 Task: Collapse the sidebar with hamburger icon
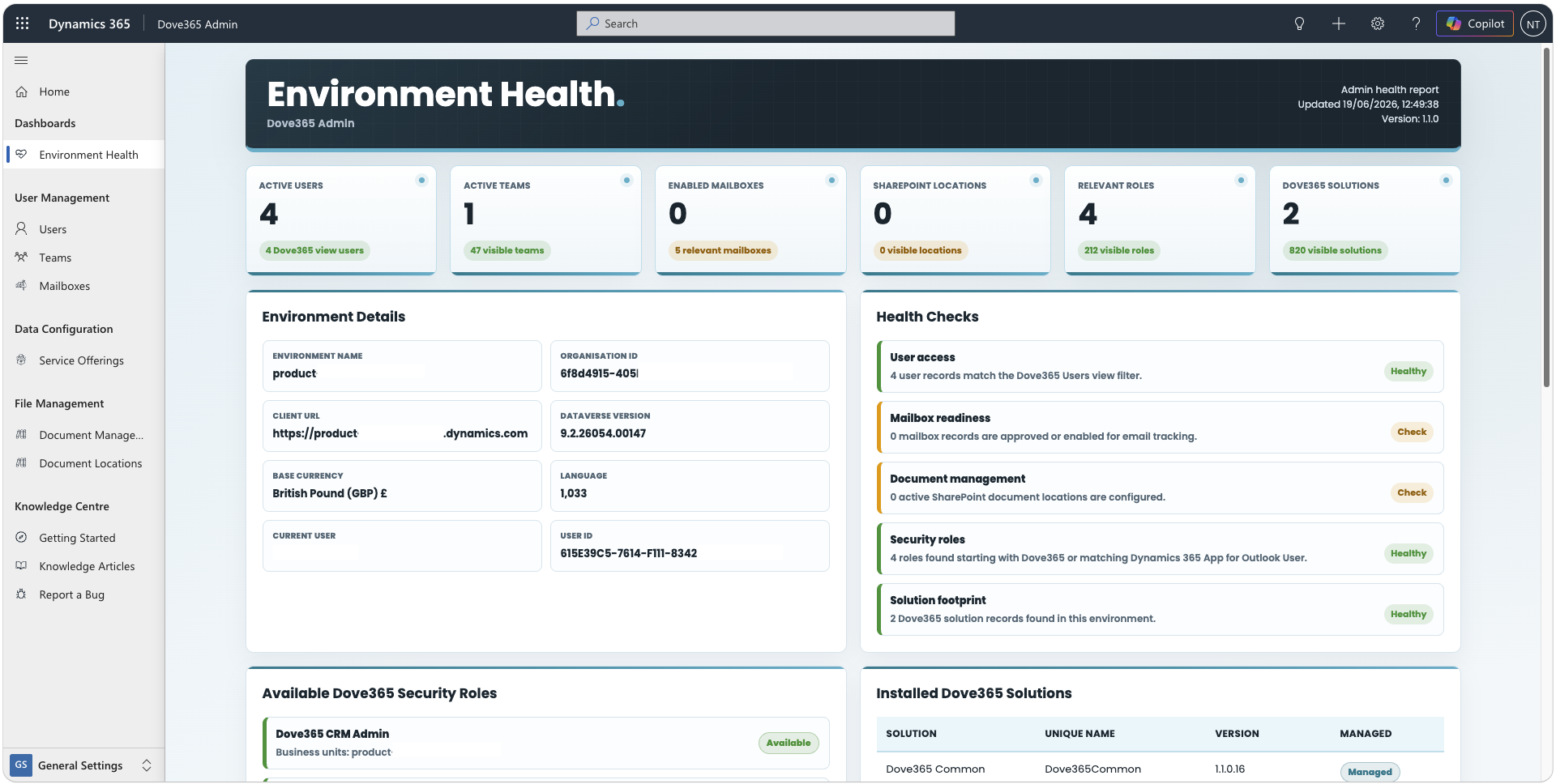[21, 60]
